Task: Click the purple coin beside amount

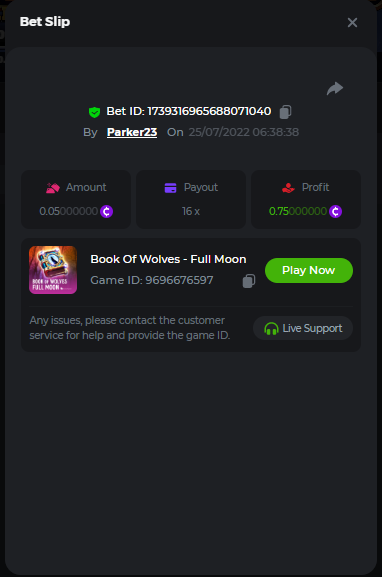Action: tap(107, 212)
